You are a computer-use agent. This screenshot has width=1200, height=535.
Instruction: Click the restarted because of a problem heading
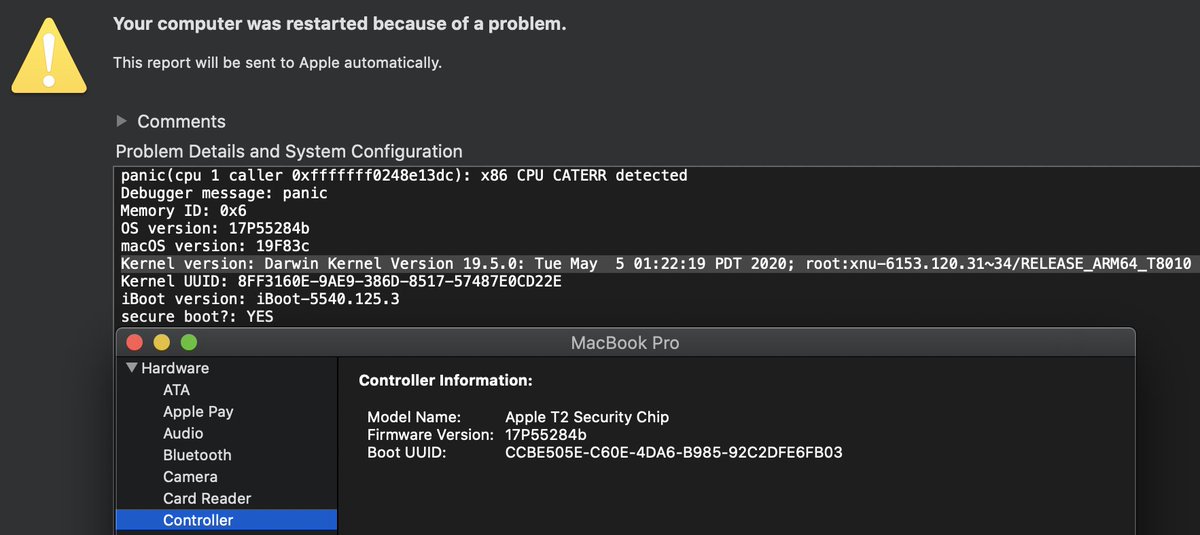(x=340, y=24)
